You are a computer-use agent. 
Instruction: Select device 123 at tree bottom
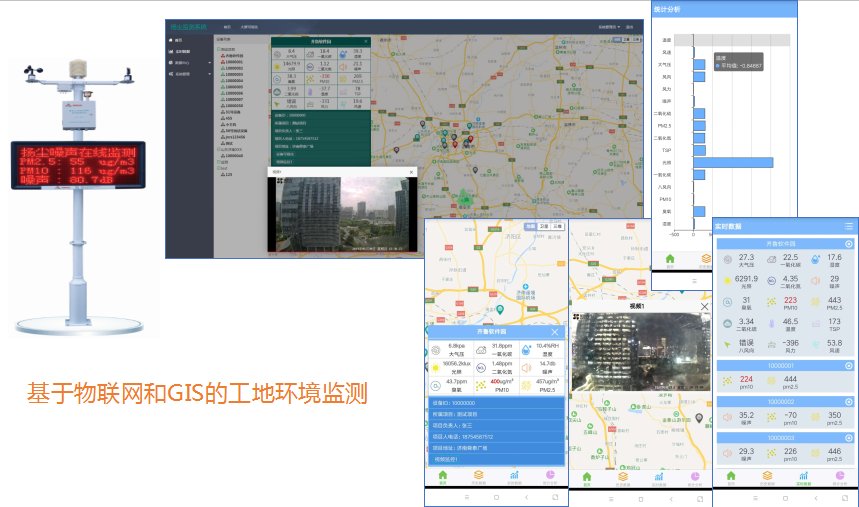227,174
